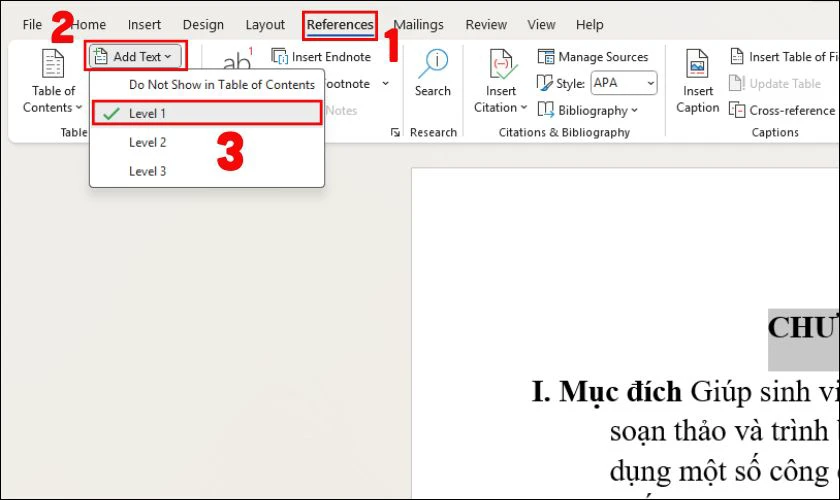Switch to the Layout ribbon tab
The width and height of the screenshot is (840, 500).
pos(265,25)
